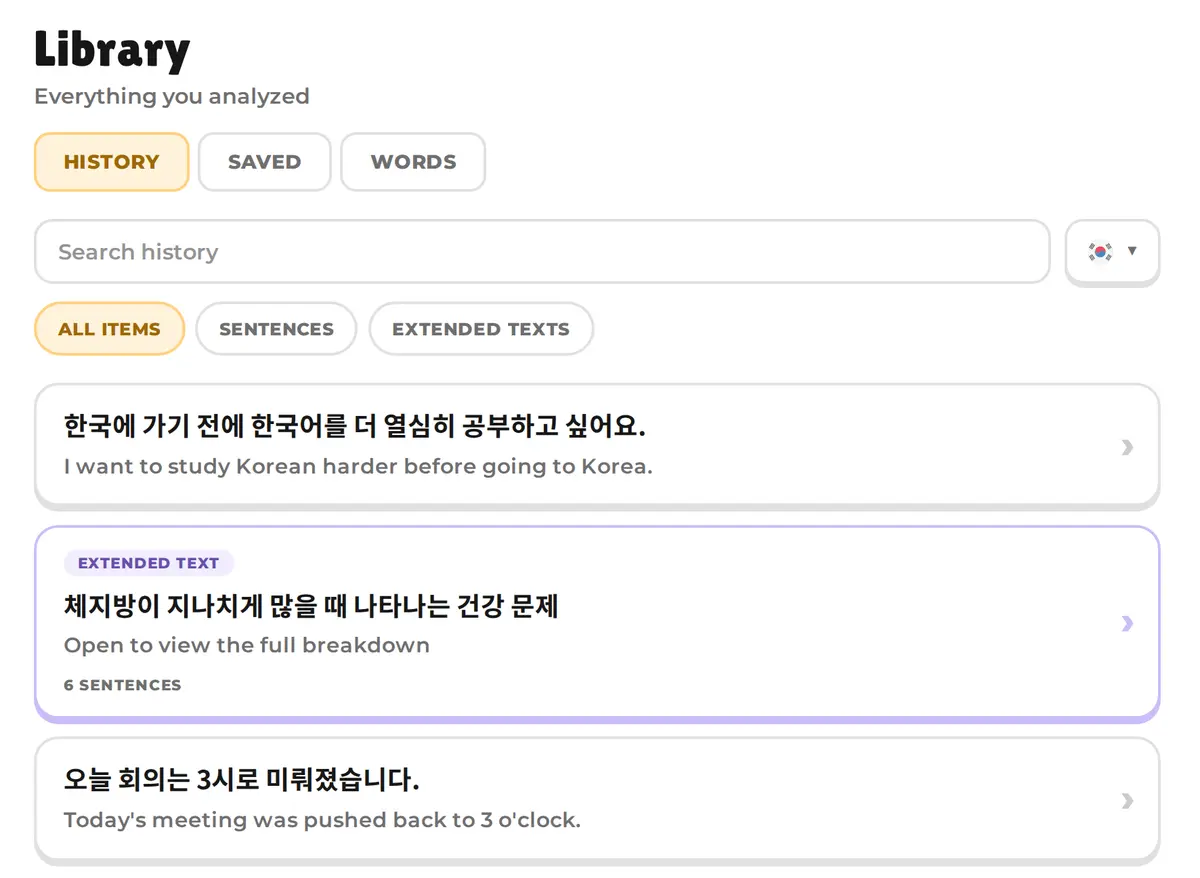
Task: Open title 체지방이 지나치게 많을 때 나타나는 건강 문제
Action: click(x=311, y=606)
